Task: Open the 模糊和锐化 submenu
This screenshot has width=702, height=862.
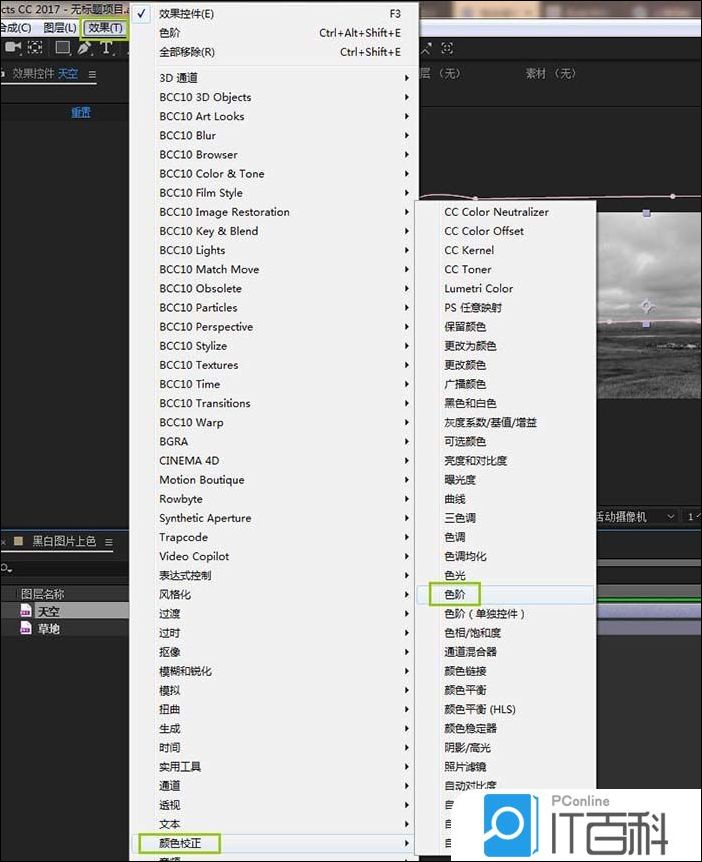Action: tap(273, 671)
